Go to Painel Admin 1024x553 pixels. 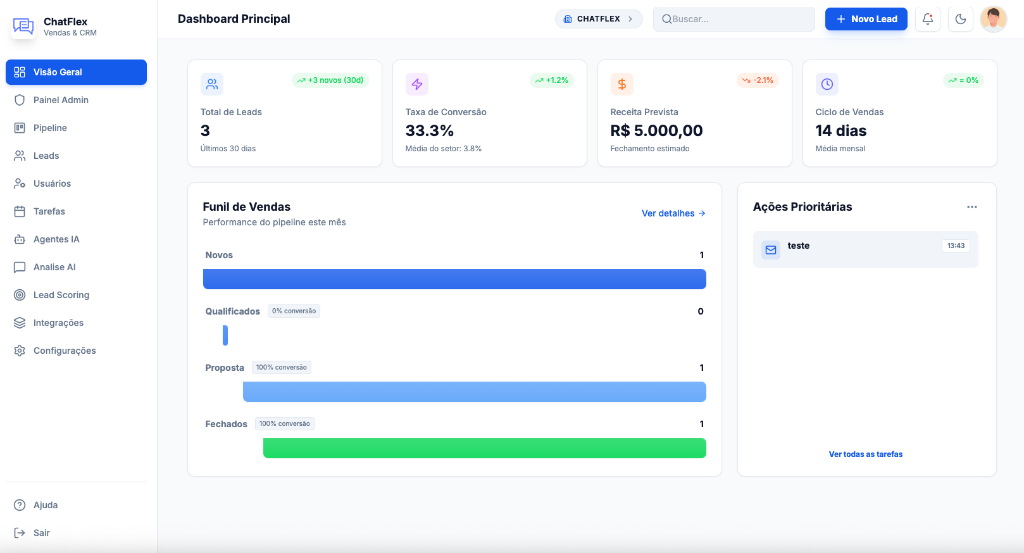click(76, 100)
